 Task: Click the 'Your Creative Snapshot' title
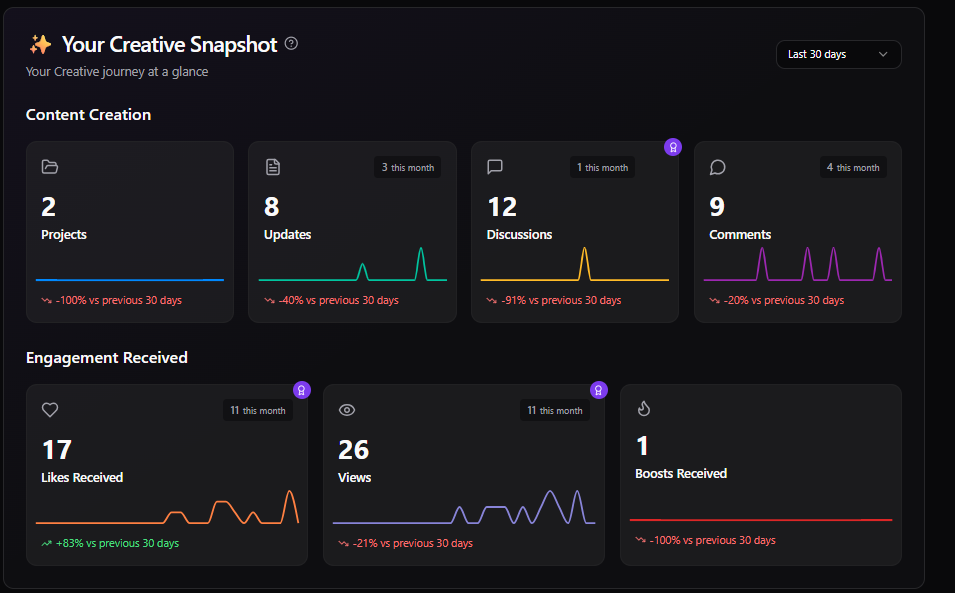(169, 44)
